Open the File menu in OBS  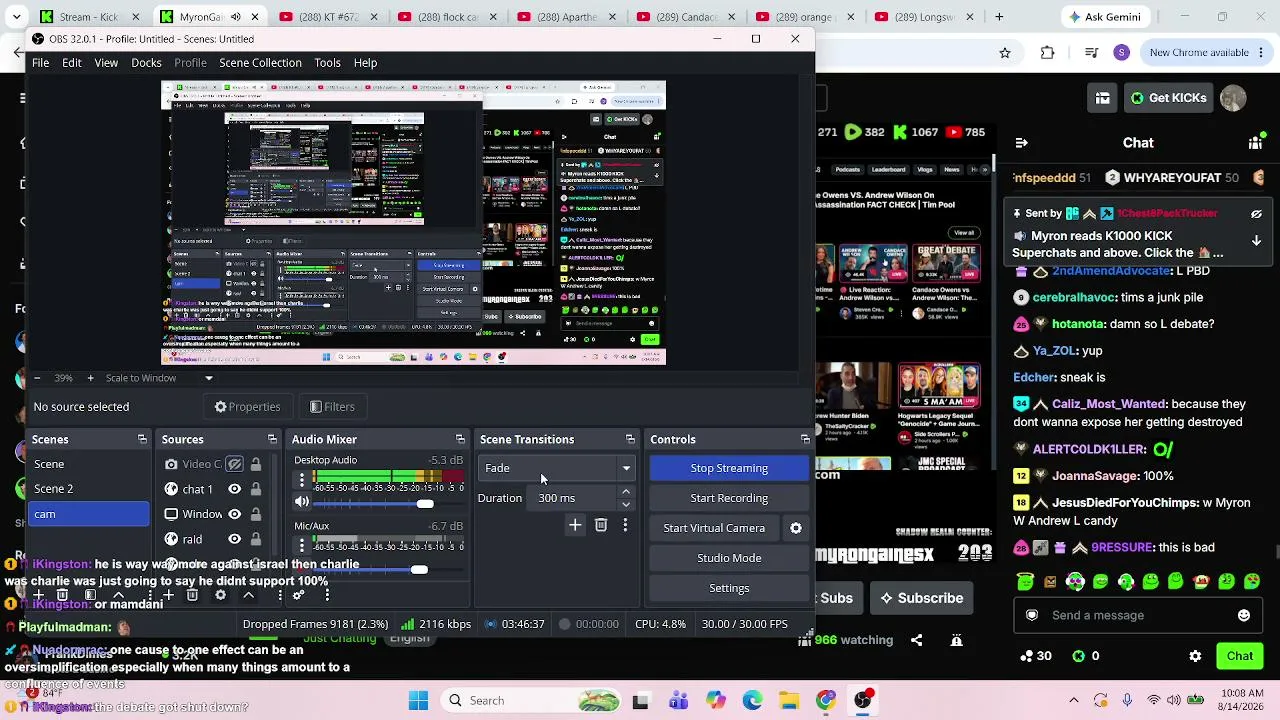(40, 63)
